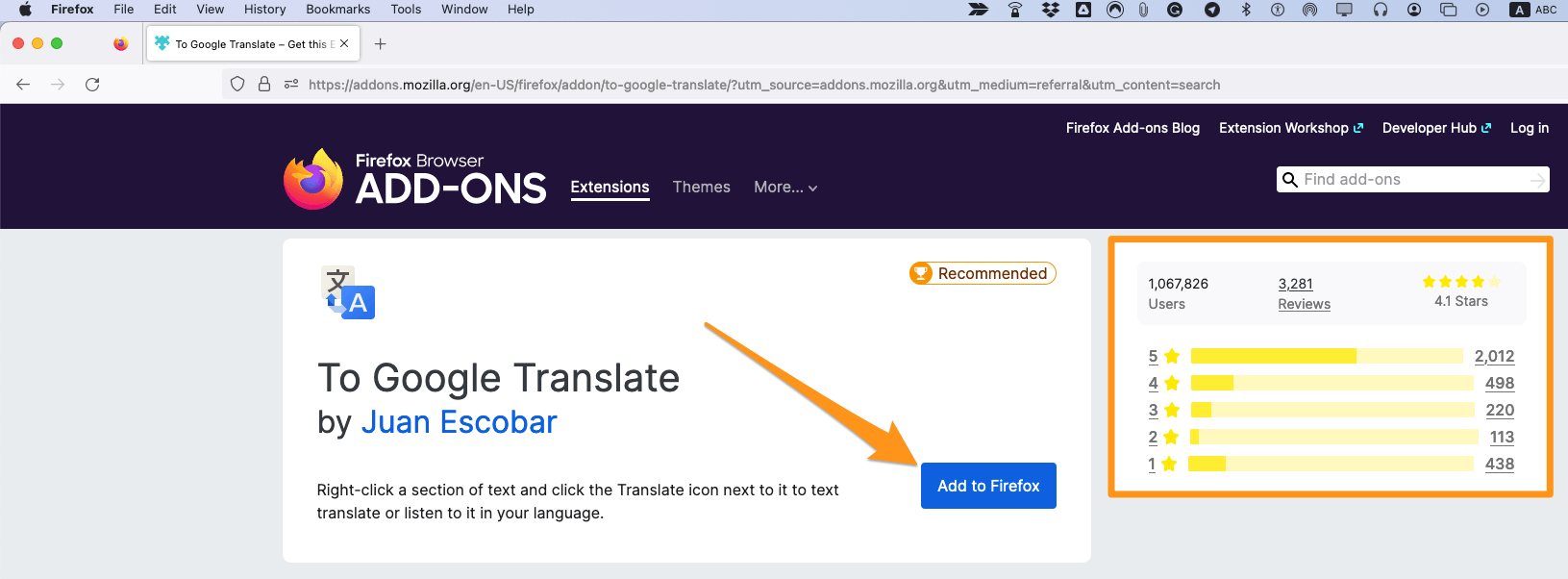Click the Recommended badge
Viewport: 1568px width, 579px height.
click(x=983, y=273)
